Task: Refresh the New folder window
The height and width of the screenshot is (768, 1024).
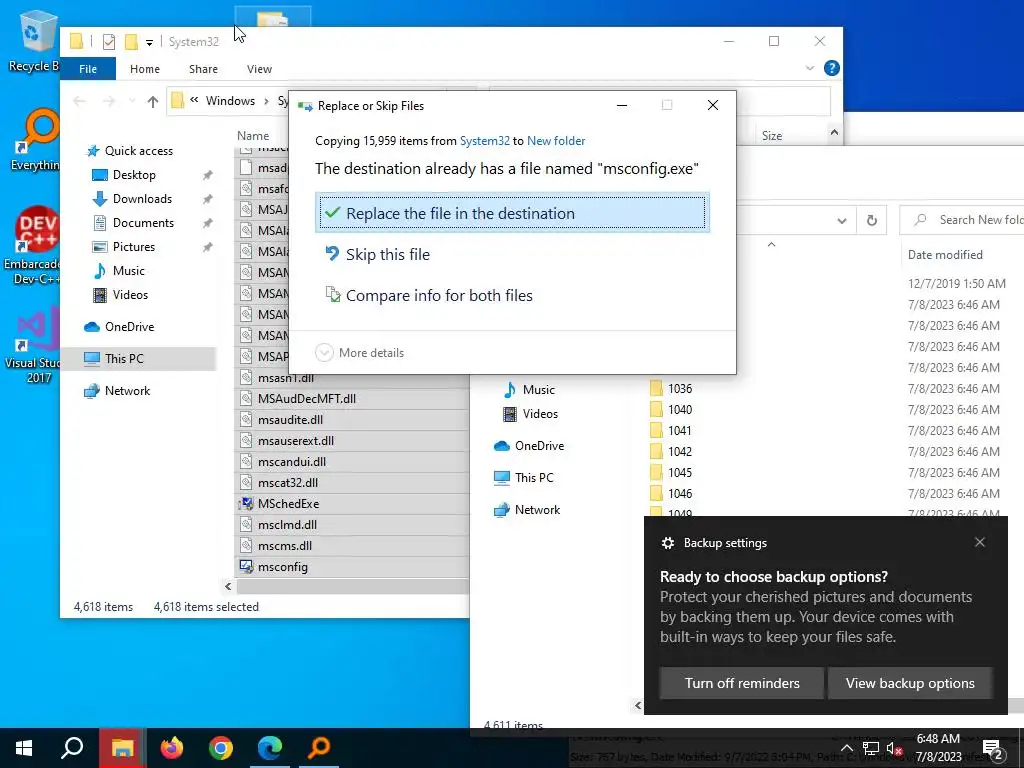Action: [871, 220]
